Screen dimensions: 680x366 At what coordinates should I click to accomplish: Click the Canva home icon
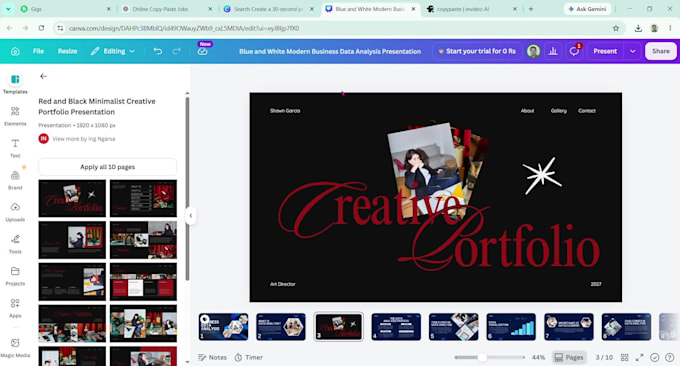[15, 51]
